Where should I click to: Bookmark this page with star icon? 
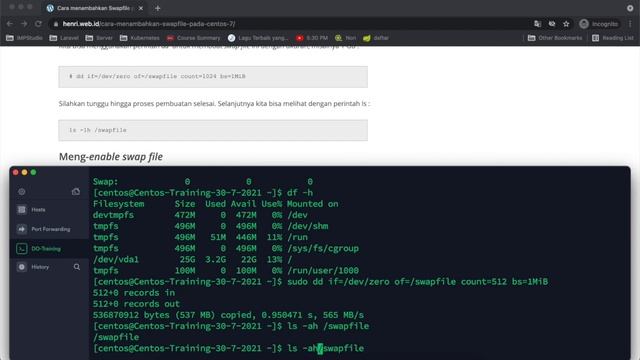pyautogui.click(x=566, y=24)
